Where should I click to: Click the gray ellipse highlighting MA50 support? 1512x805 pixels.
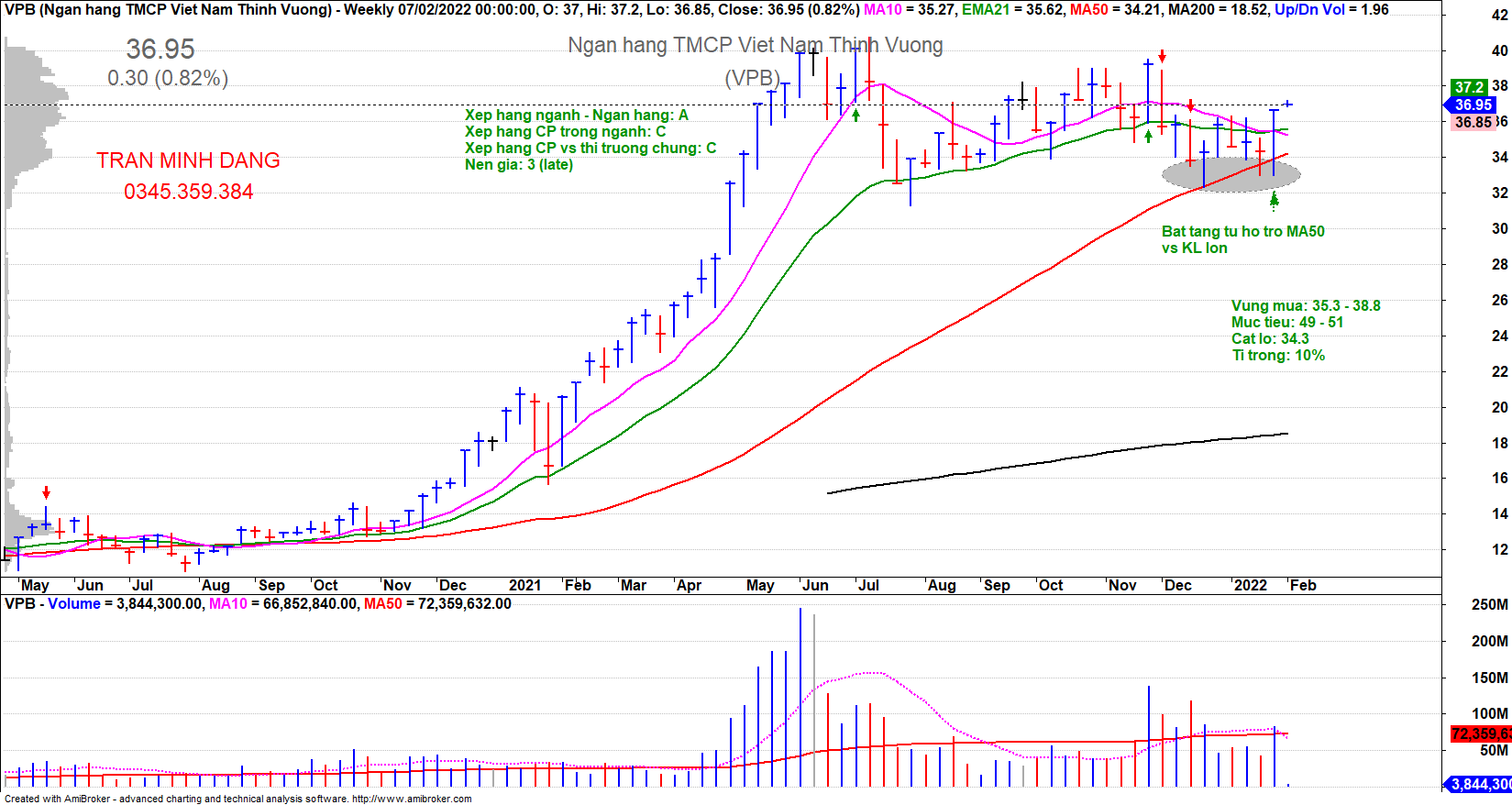1231,174
